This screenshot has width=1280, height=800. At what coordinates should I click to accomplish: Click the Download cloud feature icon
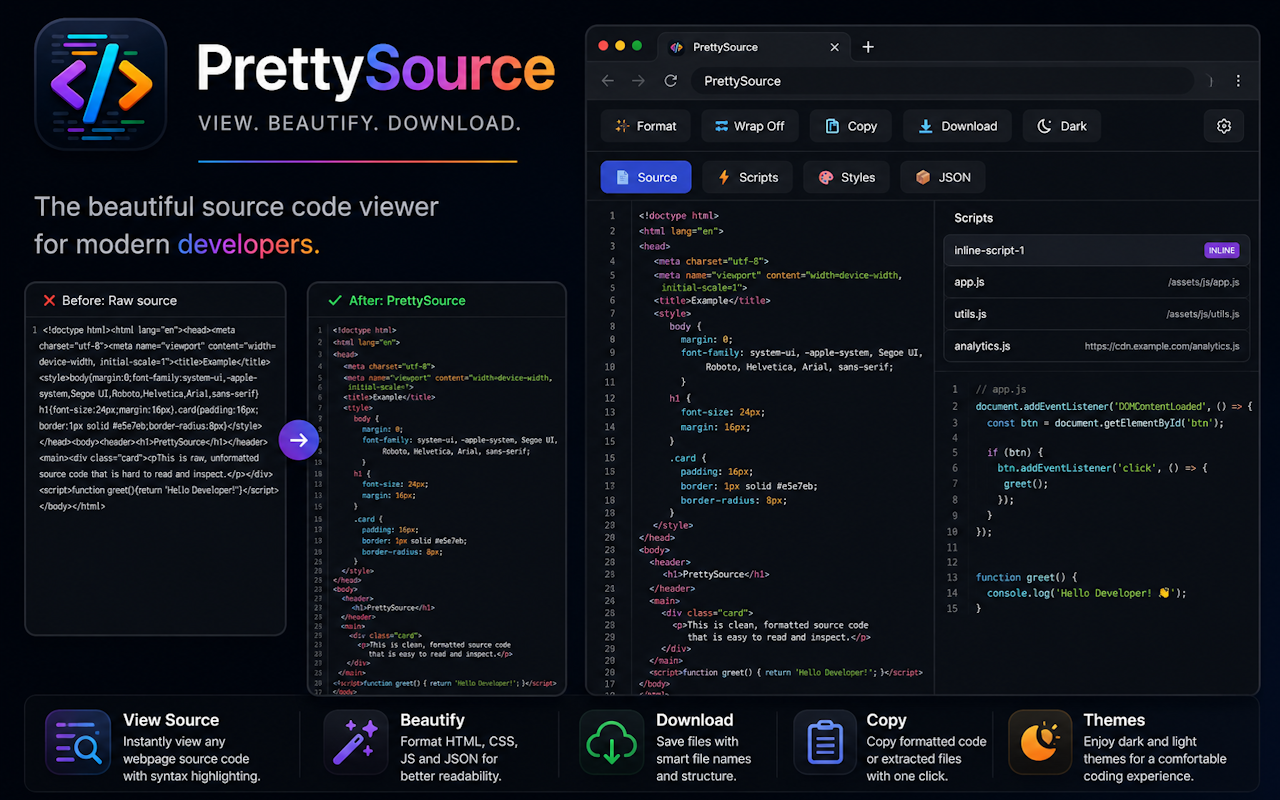612,743
